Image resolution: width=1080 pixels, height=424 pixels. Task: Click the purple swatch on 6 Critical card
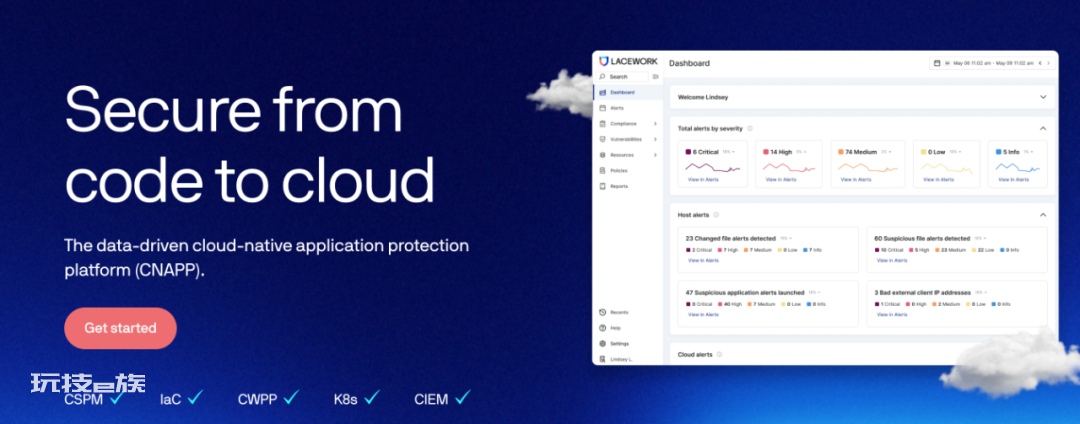[688, 151]
